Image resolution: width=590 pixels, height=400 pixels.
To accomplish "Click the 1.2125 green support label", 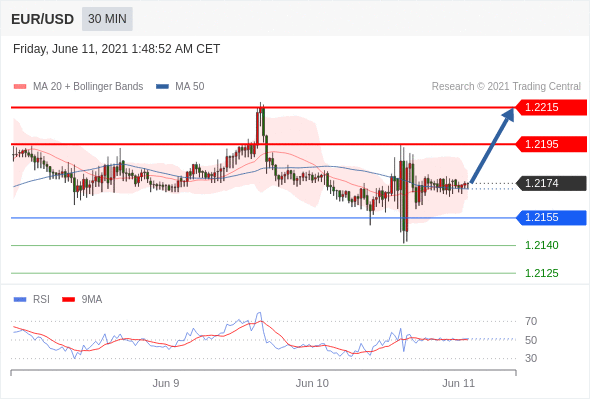I will [542, 273].
